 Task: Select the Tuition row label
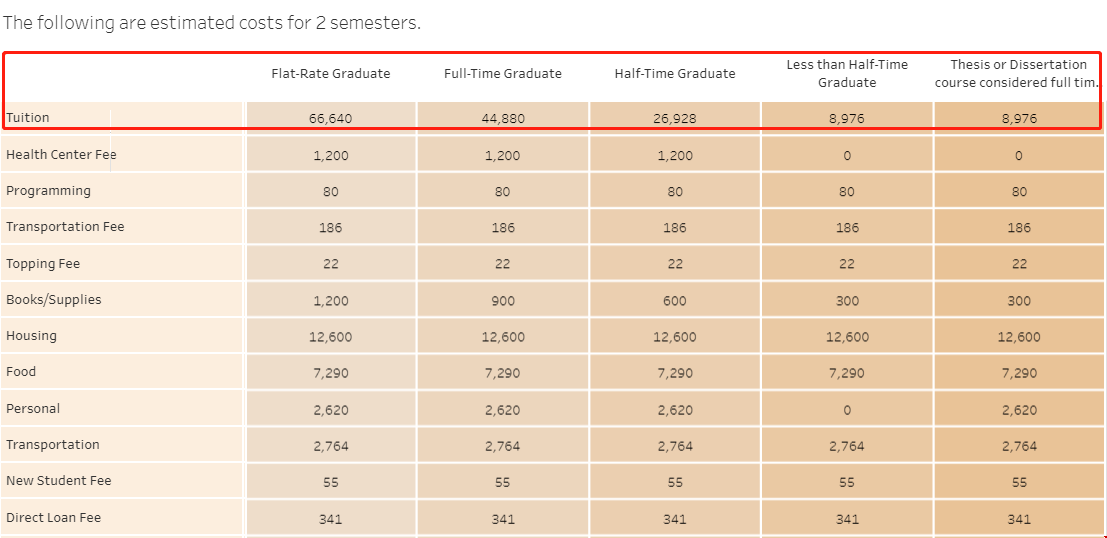(28, 118)
